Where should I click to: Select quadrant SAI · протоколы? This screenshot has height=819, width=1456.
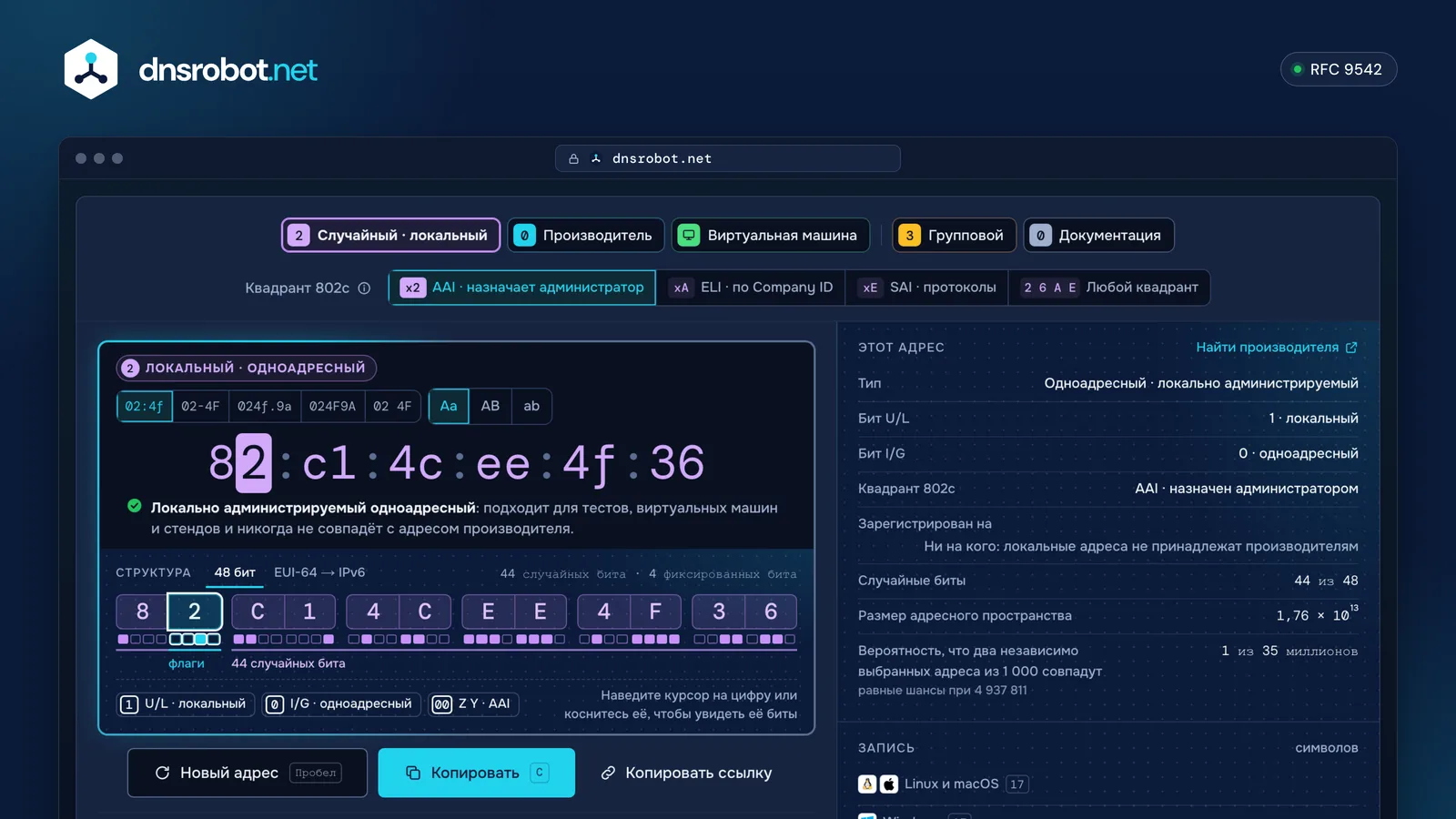click(927, 288)
